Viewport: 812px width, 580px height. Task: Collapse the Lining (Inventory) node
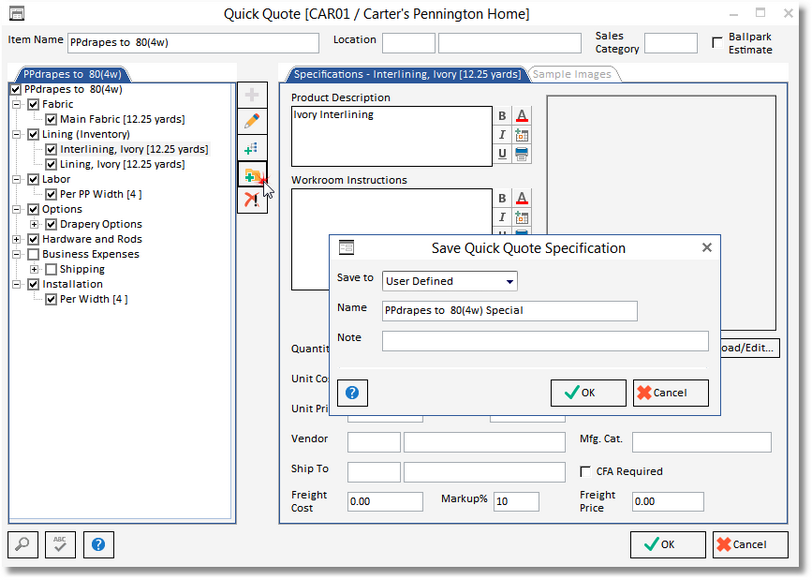[x=17, y=135]
